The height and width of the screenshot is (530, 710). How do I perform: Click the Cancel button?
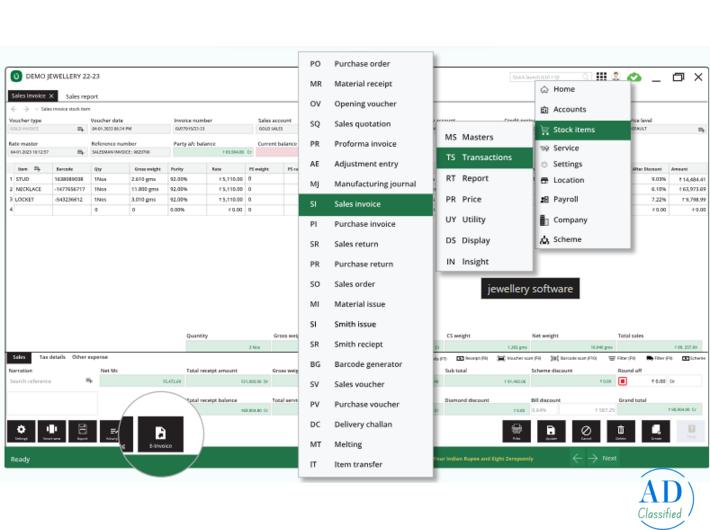click(586, 431)
